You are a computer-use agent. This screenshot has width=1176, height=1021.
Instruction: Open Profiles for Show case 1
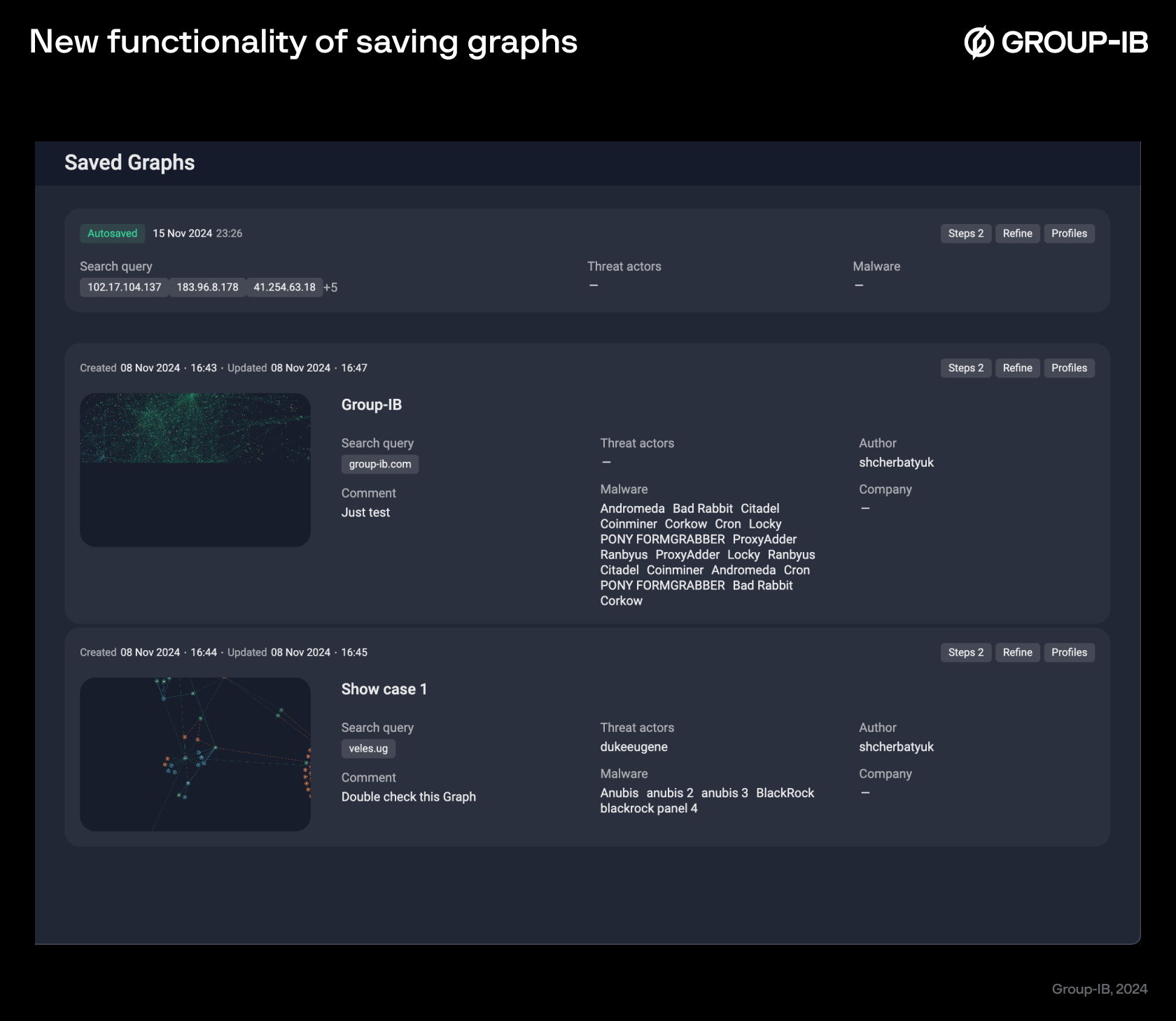1069,652
